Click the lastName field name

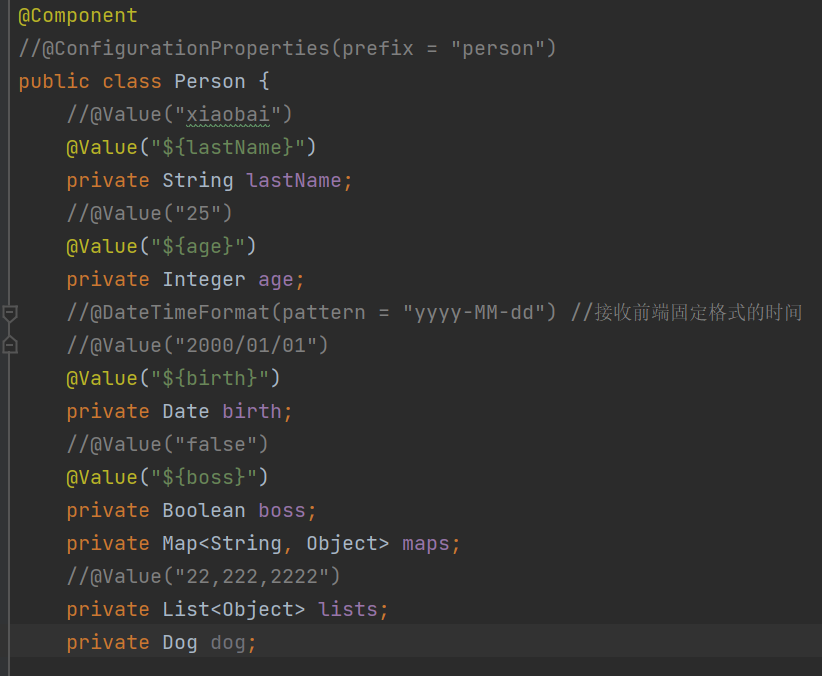[x=294, y=181]
